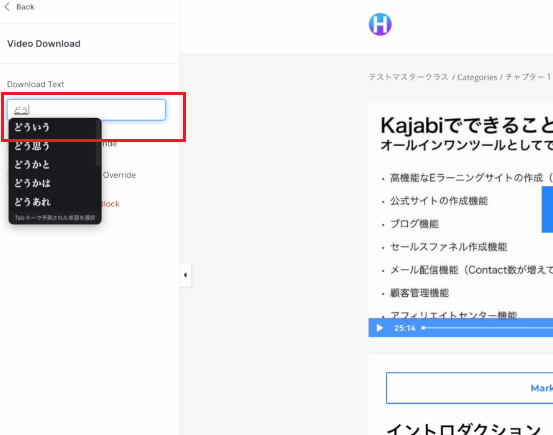Focus the Download Text input field
The image size is (553, 435).
coord(86,110)
